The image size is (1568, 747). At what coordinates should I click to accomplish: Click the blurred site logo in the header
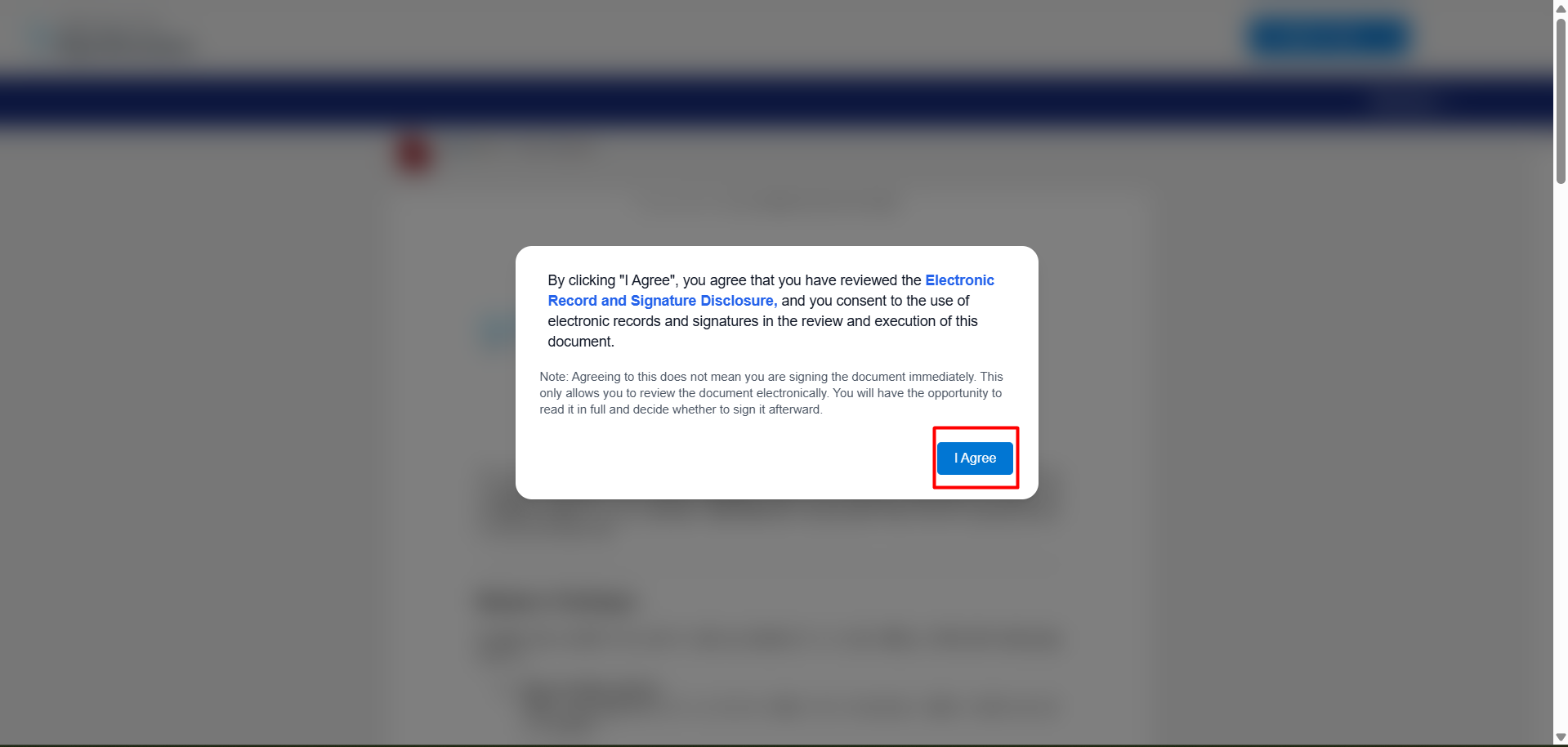tap(110, 41)
